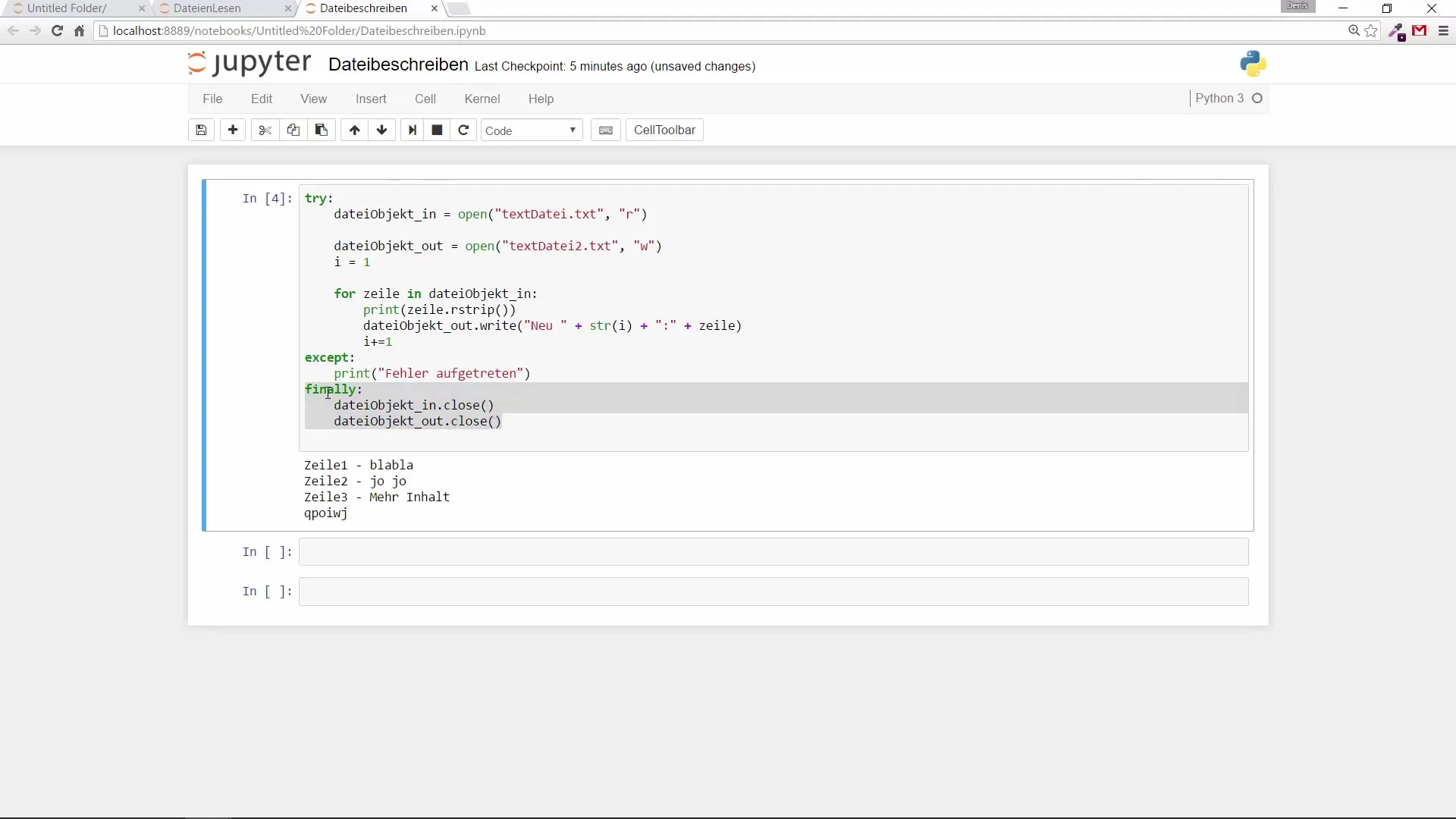Viewport: 1456px width, 819px height.
Task: Open browser home page
Action: click(79, 31)
